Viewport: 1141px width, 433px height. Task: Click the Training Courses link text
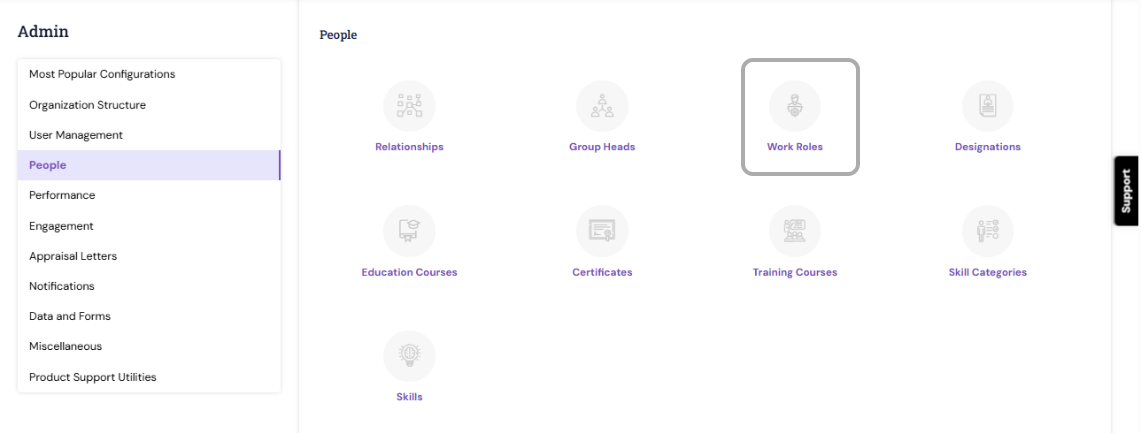(795, 272)
